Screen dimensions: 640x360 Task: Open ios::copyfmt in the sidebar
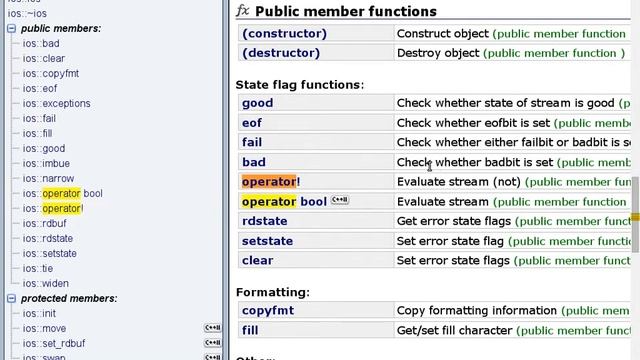coord(51,73)
